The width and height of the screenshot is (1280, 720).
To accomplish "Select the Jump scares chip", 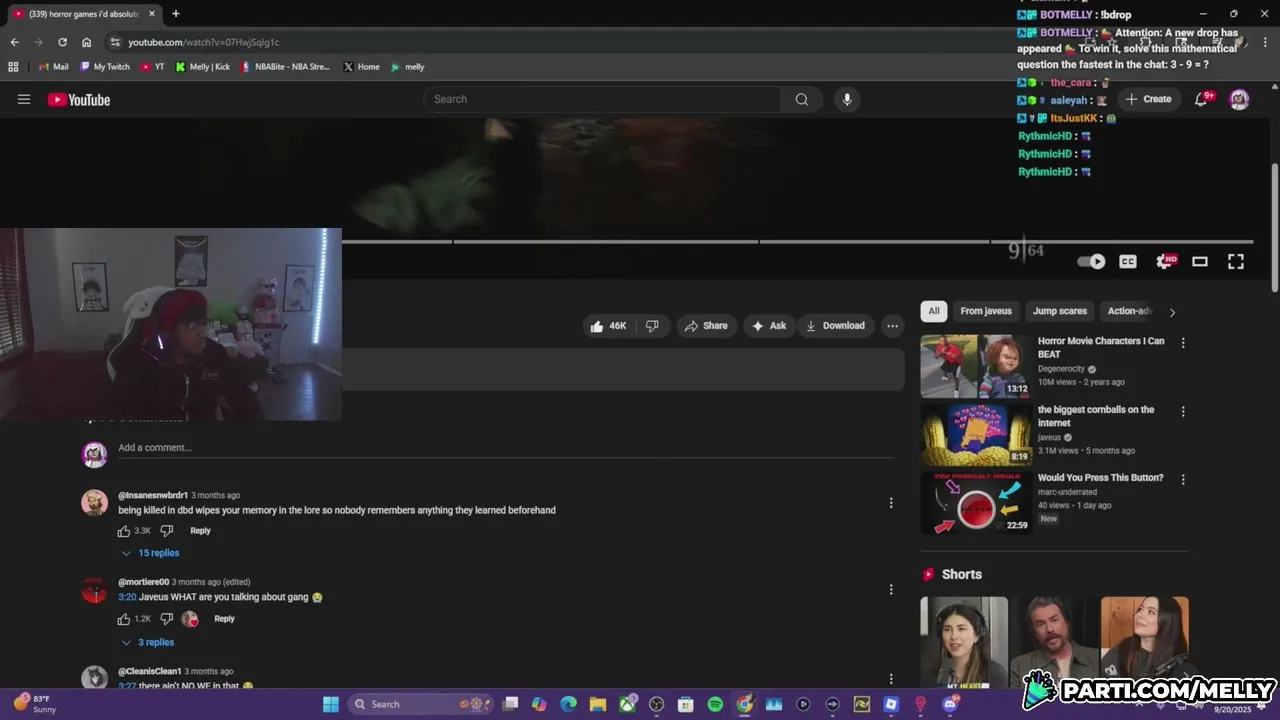I will [1059, 311].
